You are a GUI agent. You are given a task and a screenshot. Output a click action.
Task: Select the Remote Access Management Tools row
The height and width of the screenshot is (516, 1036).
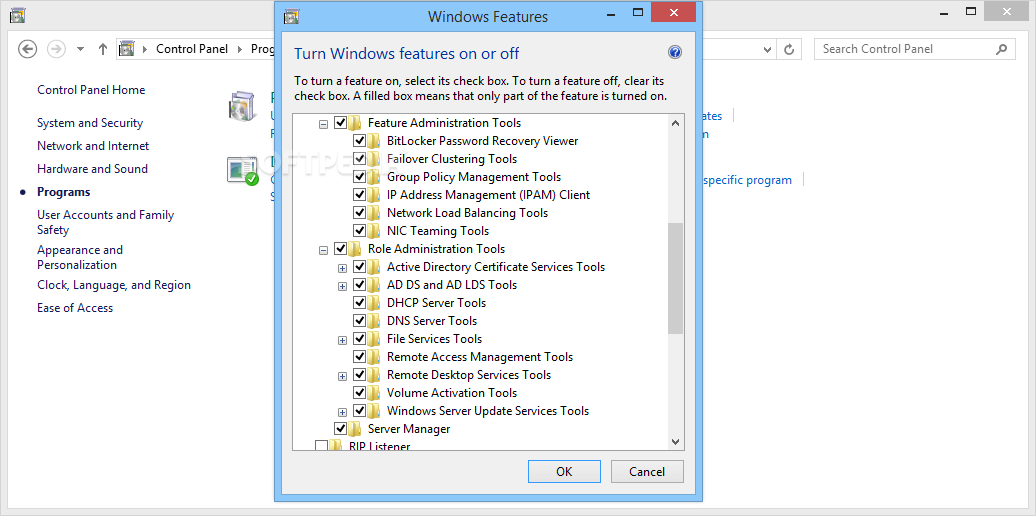point(480,357)
